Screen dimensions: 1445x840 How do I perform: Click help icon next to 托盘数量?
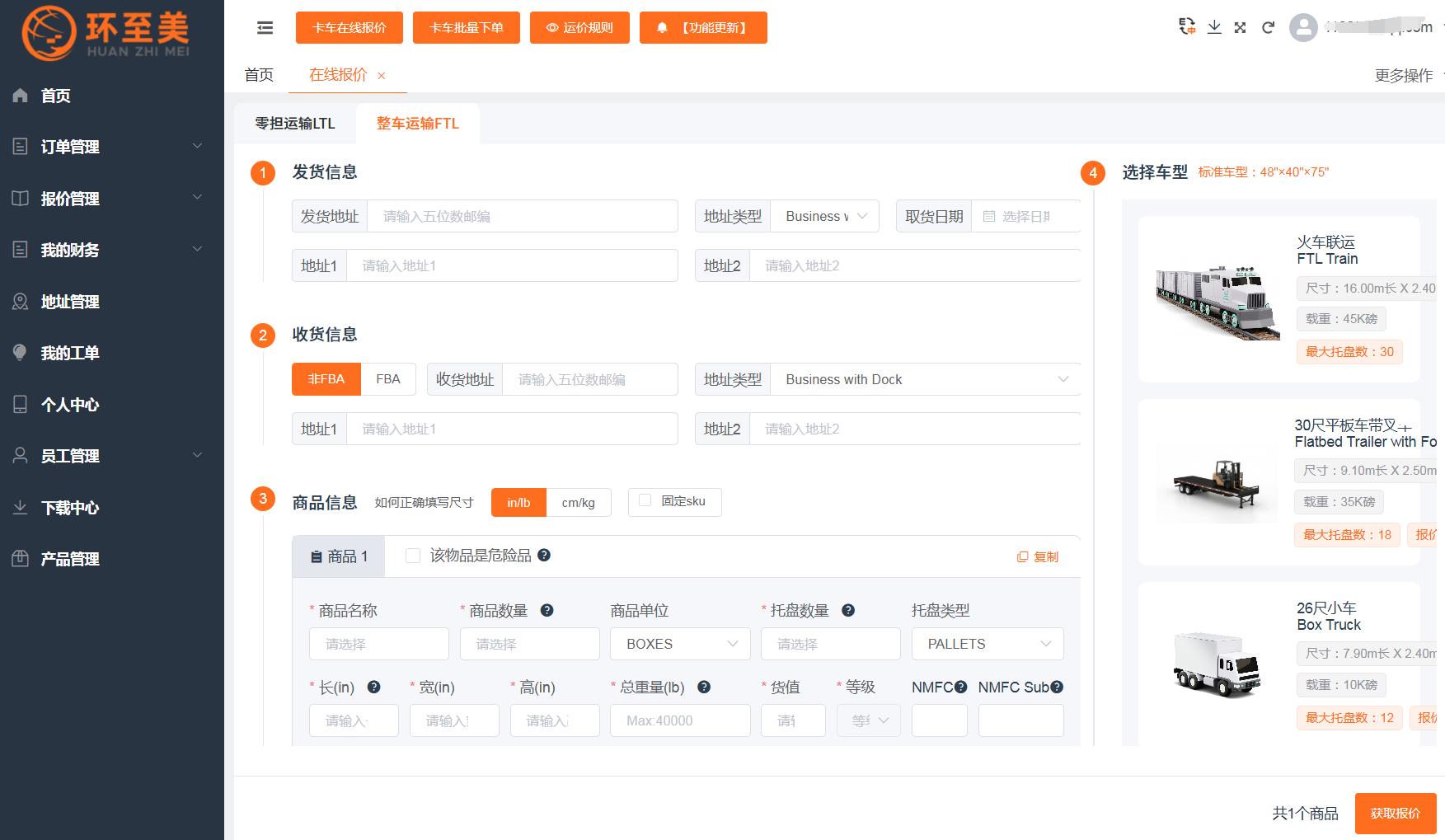tap(848, 610)
